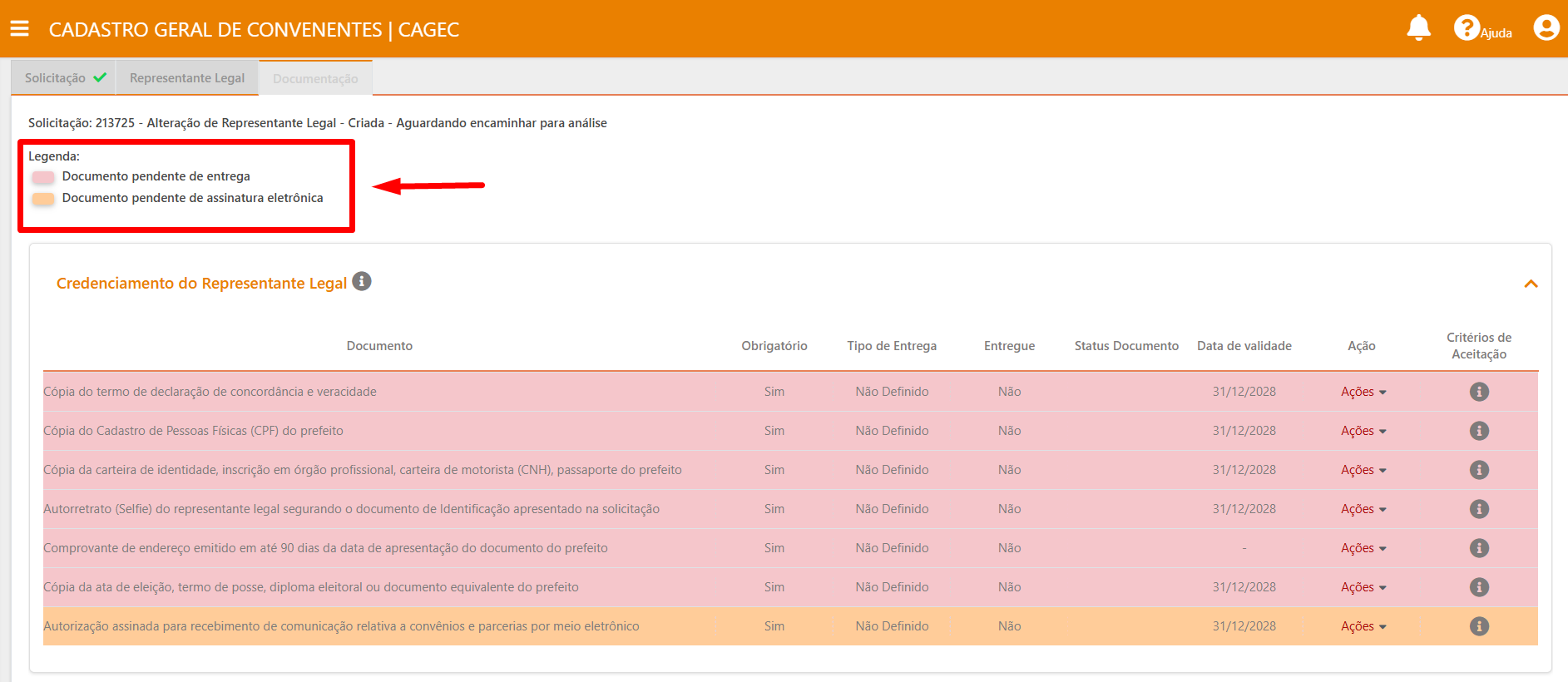This screenshot has height=682, width=1568.
Task: Select the Documentação tab
Action: pyautogui.click(x=315, y=79)
